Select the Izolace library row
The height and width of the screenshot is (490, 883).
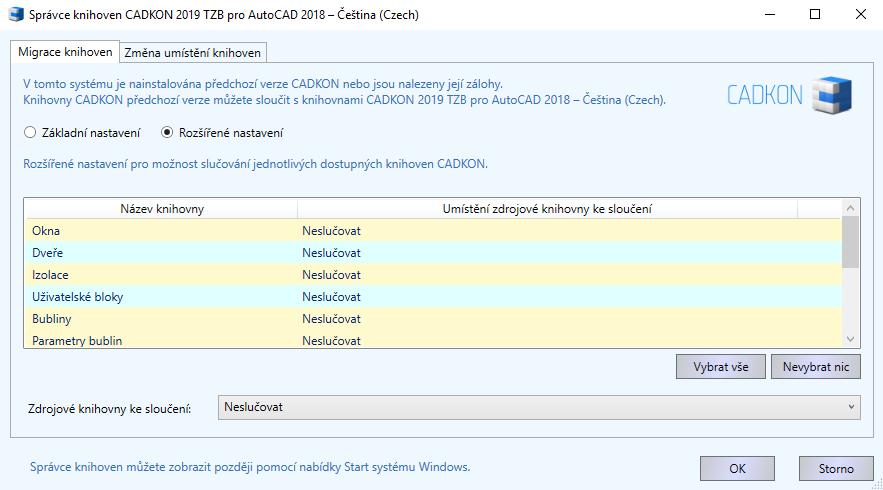[x=433, y=274]
